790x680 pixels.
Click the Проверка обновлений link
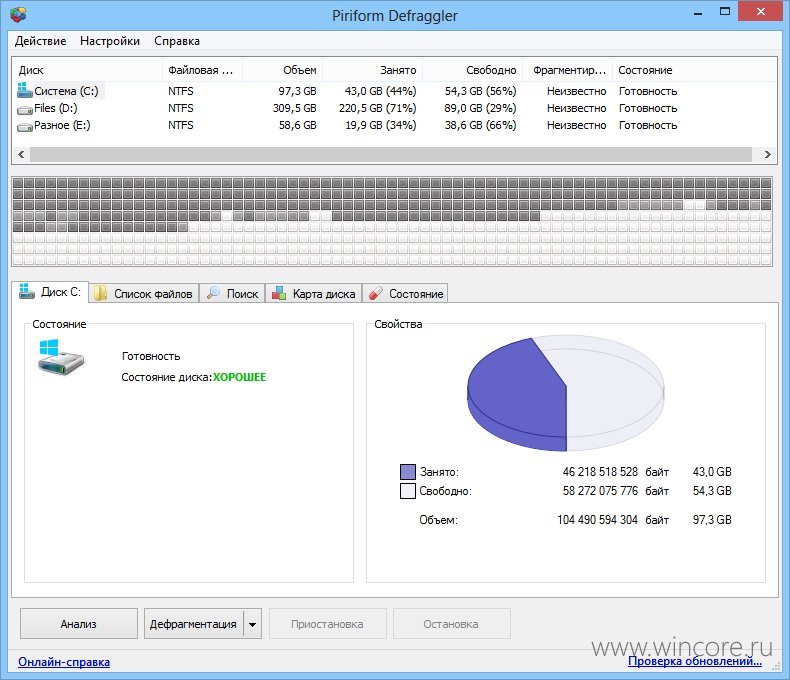point(695,661)
